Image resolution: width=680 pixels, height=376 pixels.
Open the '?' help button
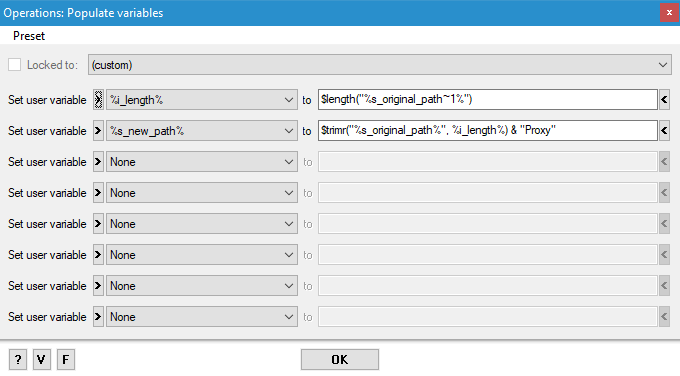18,360
